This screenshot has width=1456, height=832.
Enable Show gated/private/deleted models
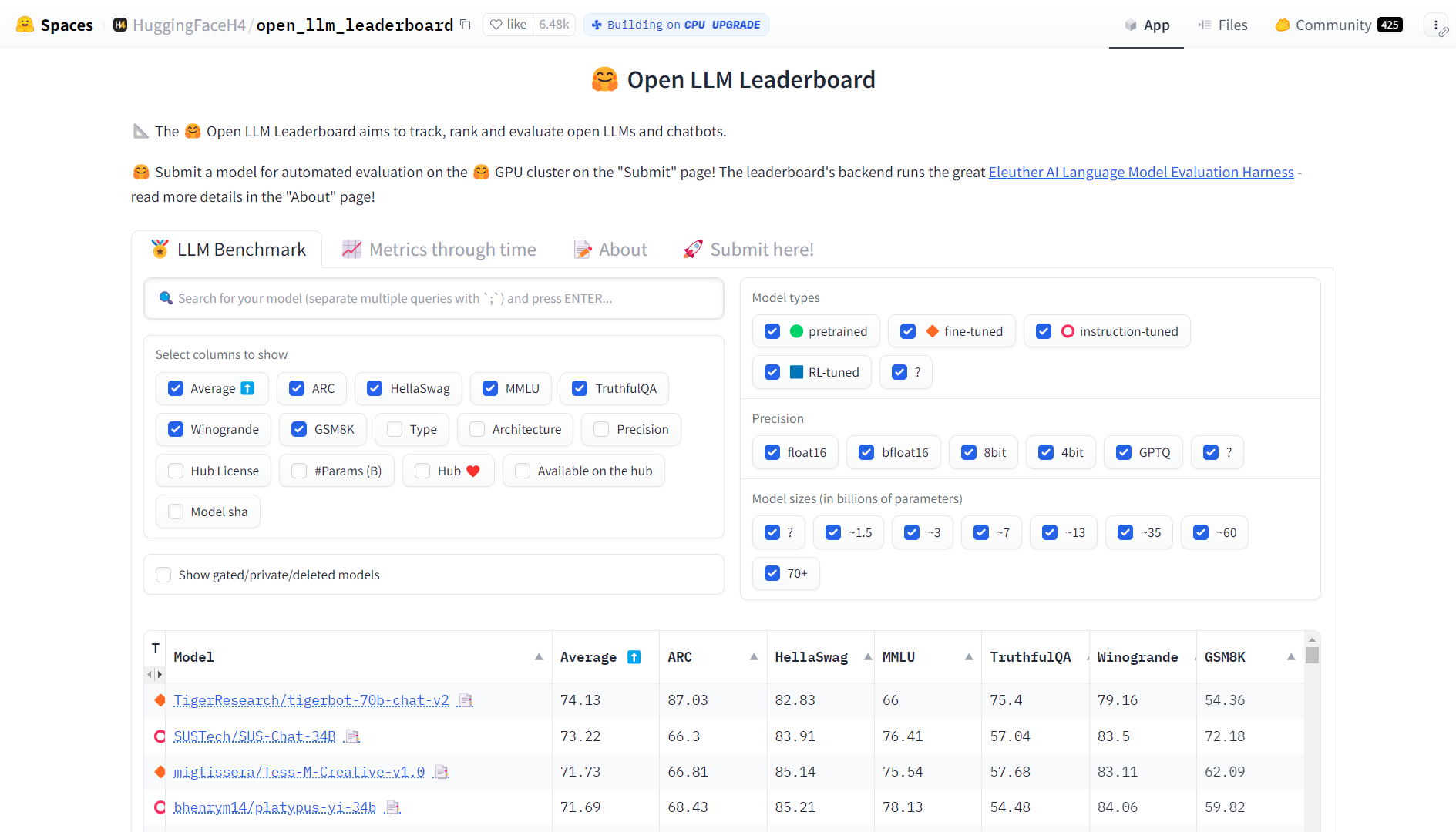tap(163, 575)
